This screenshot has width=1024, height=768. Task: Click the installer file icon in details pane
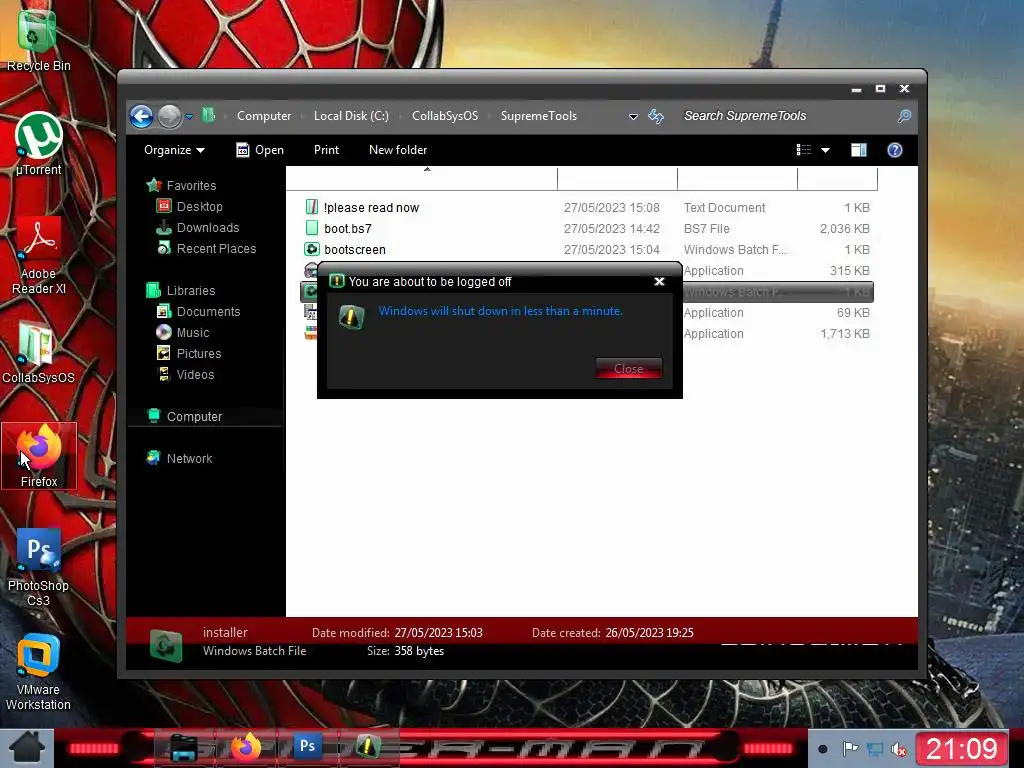(166, 645)
